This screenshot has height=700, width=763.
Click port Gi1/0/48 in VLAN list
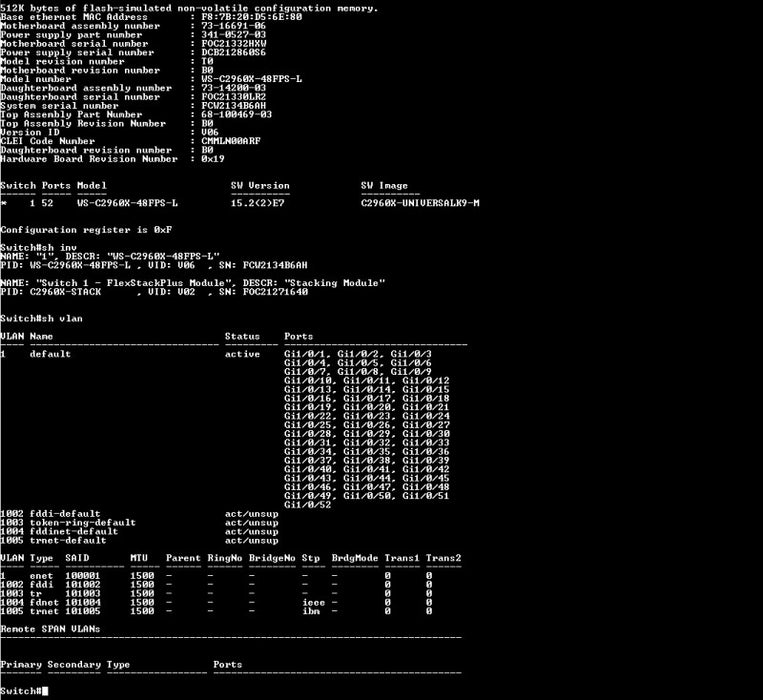pyautogui.click(x=426, y=487)
